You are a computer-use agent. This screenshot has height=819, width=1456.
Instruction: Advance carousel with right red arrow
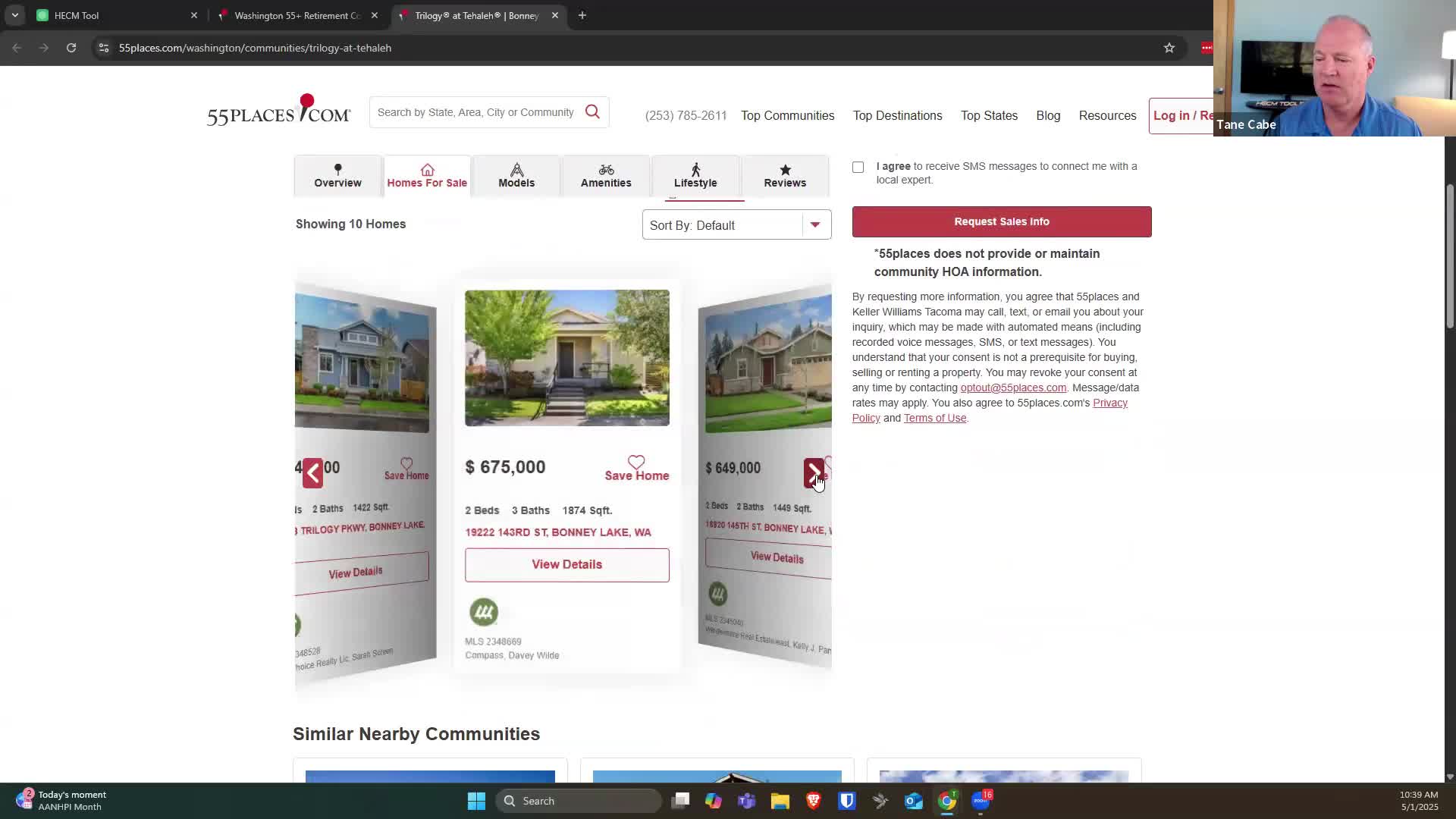tap(814, 473)
